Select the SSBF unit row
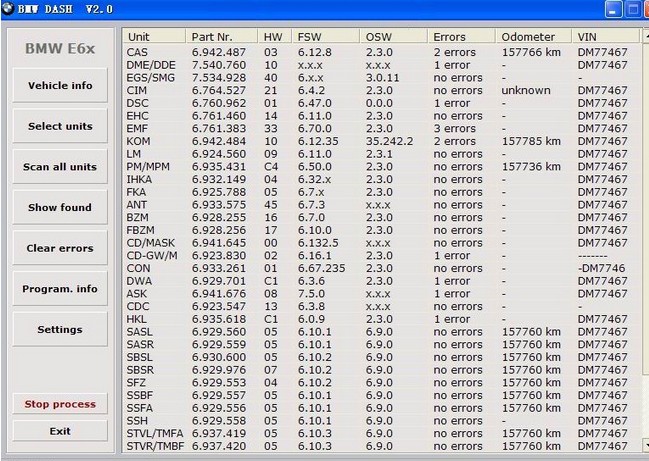This screenshot has width=649, height=461. pos(381,396)
